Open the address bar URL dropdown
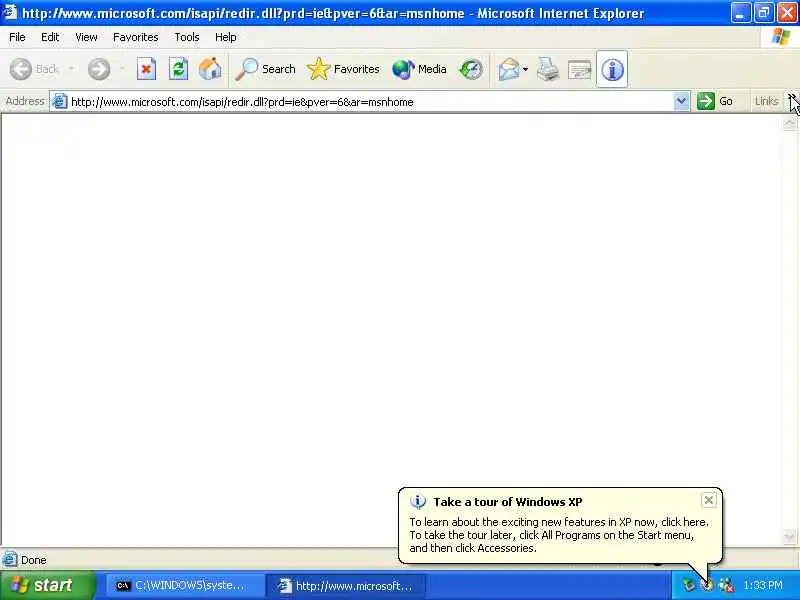Screen dimensions: 800x600 click(x=681, y=101)
